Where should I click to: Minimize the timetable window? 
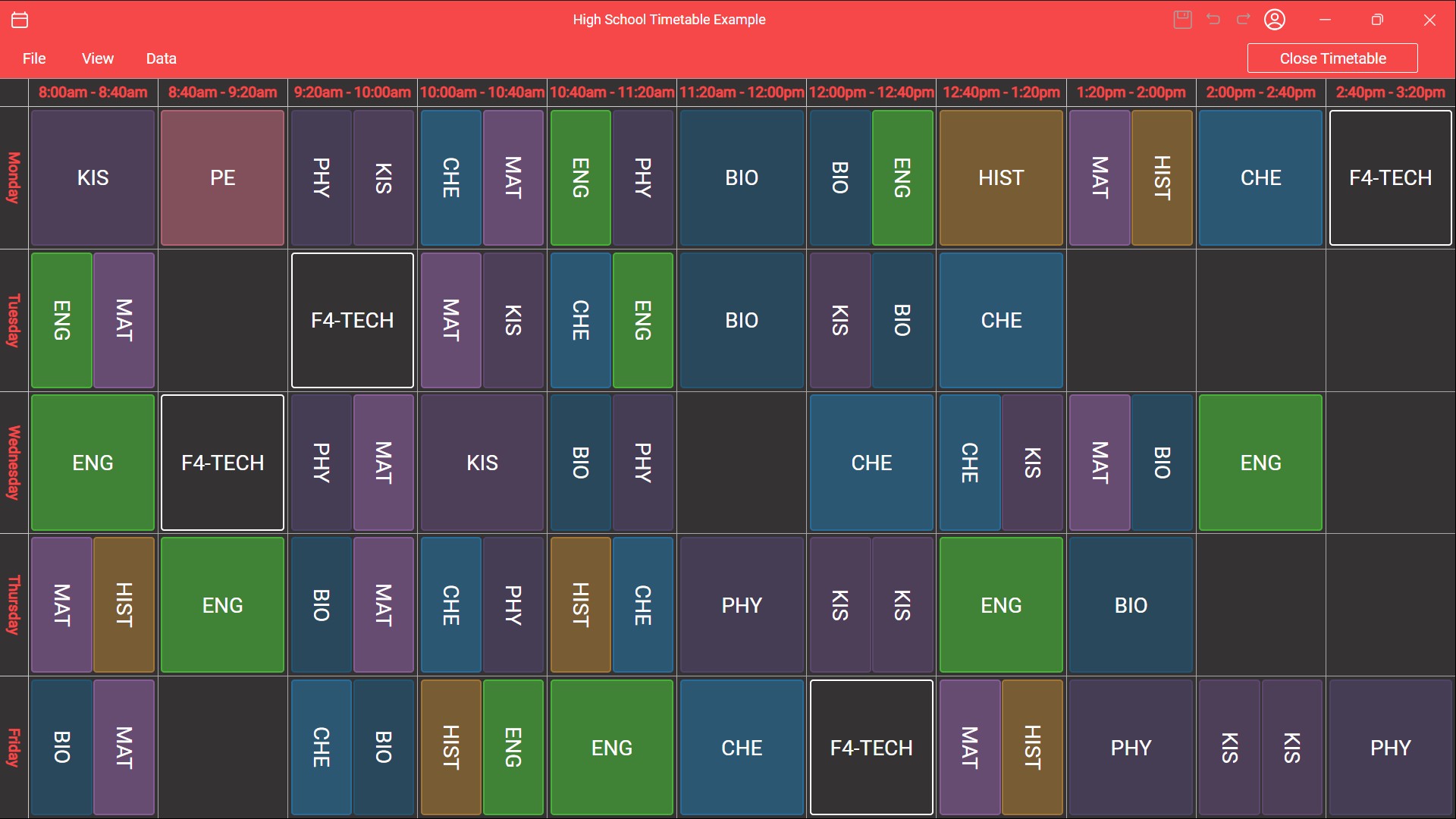(1325, 20)
